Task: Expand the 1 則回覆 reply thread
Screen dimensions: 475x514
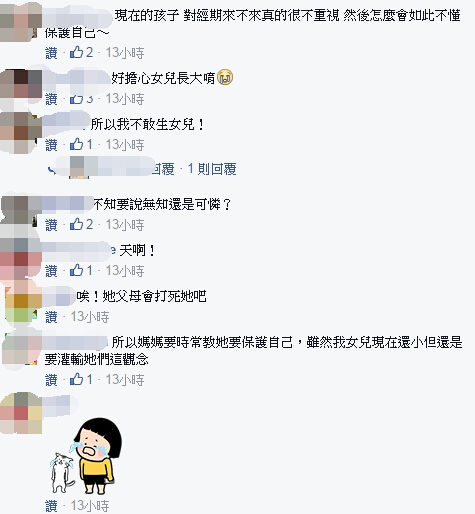Action: 212,169
